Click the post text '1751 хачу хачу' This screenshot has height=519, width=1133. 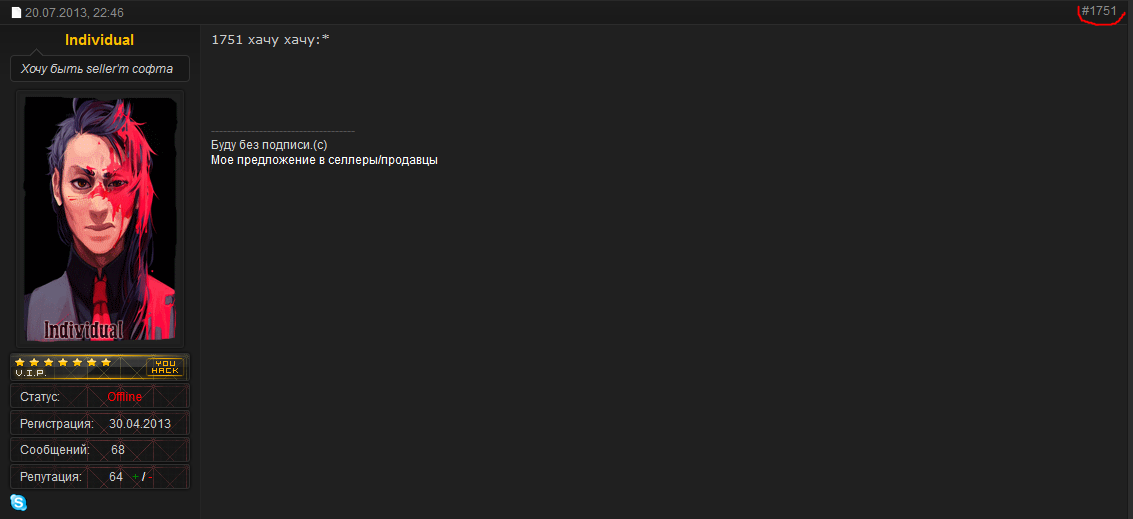tap(270, 39)
